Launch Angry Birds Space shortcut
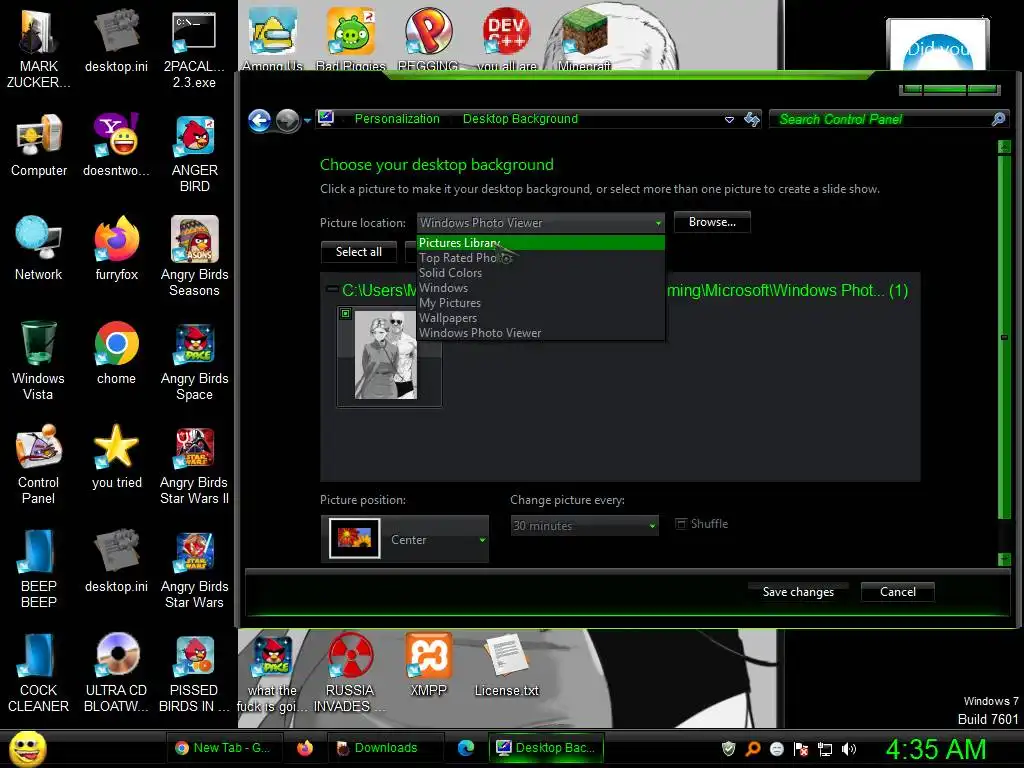 pyautogui.click(x=194, y=360)
